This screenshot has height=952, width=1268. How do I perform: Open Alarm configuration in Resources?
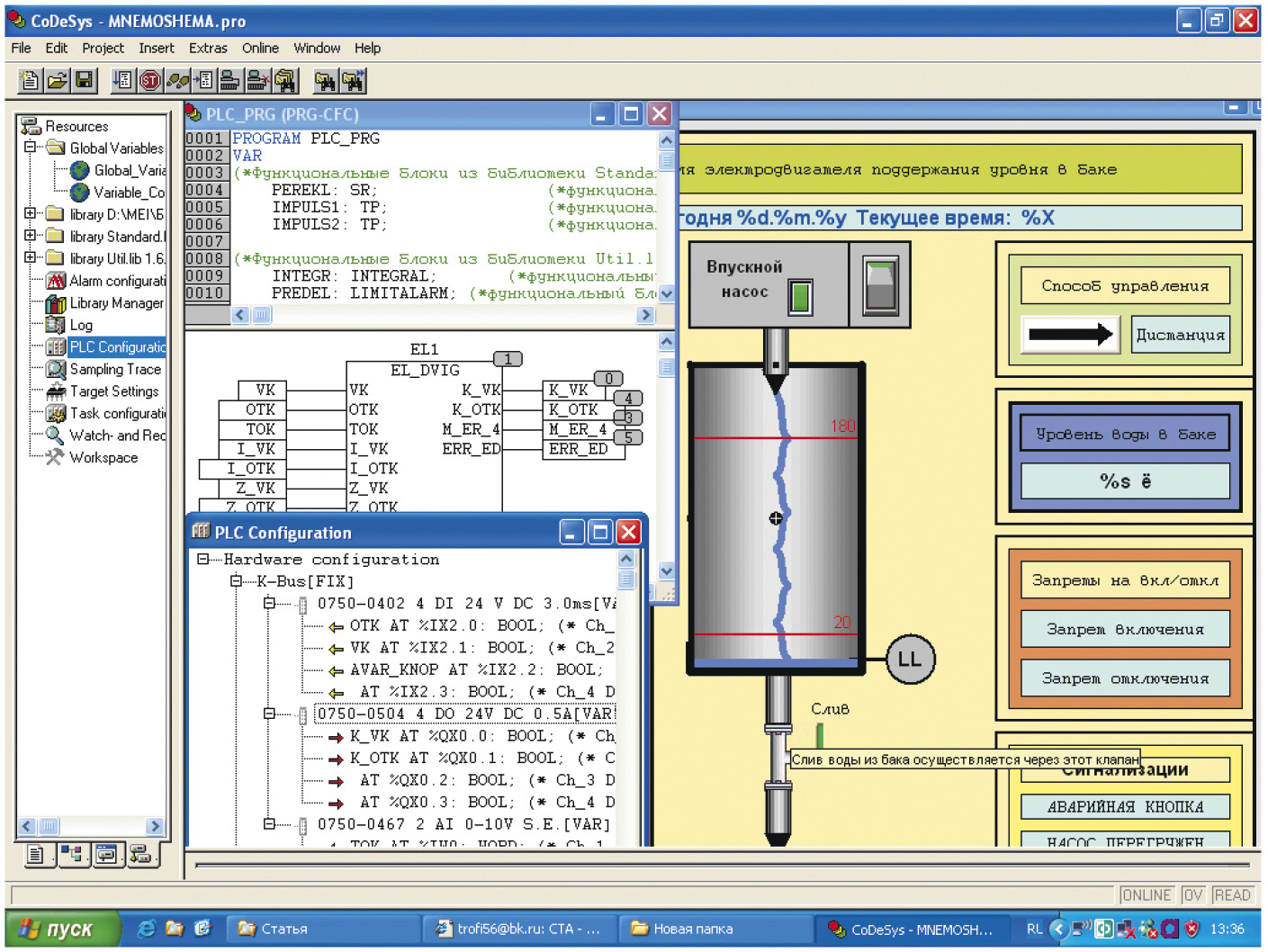[x=105, y=281]
